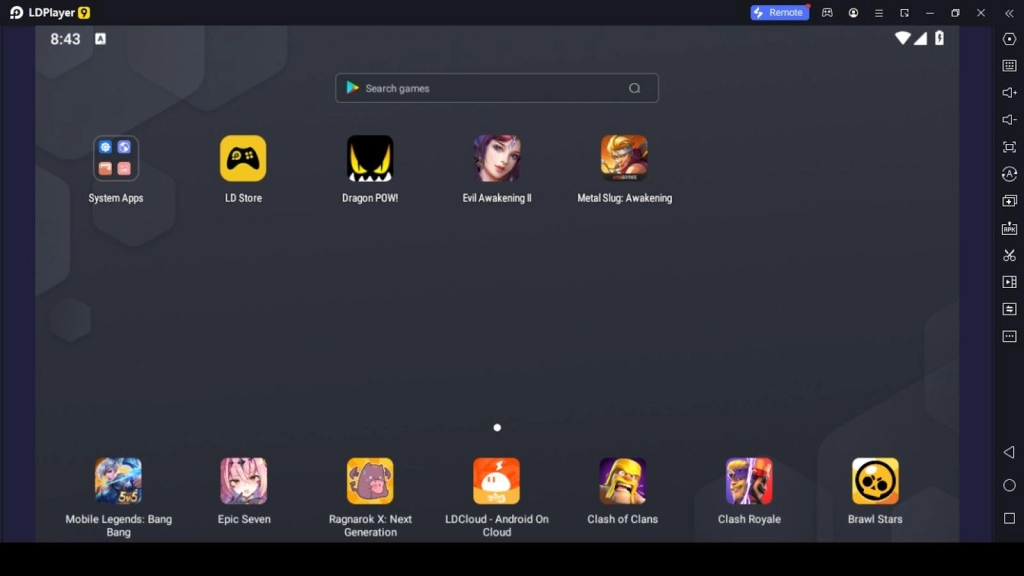Click the LDPlayer logo in title bar
1024x576 pixels.
[50, 12]
